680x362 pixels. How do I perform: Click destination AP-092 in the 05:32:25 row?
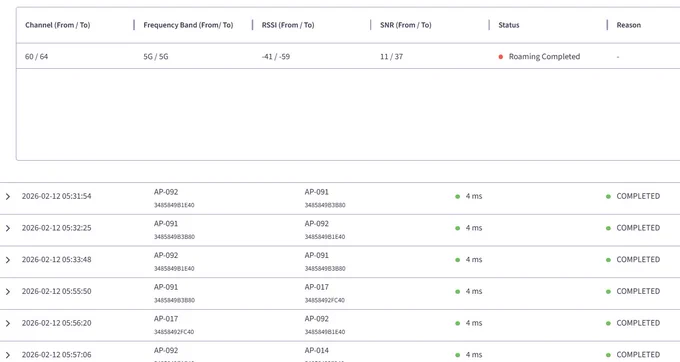(317, 223)
